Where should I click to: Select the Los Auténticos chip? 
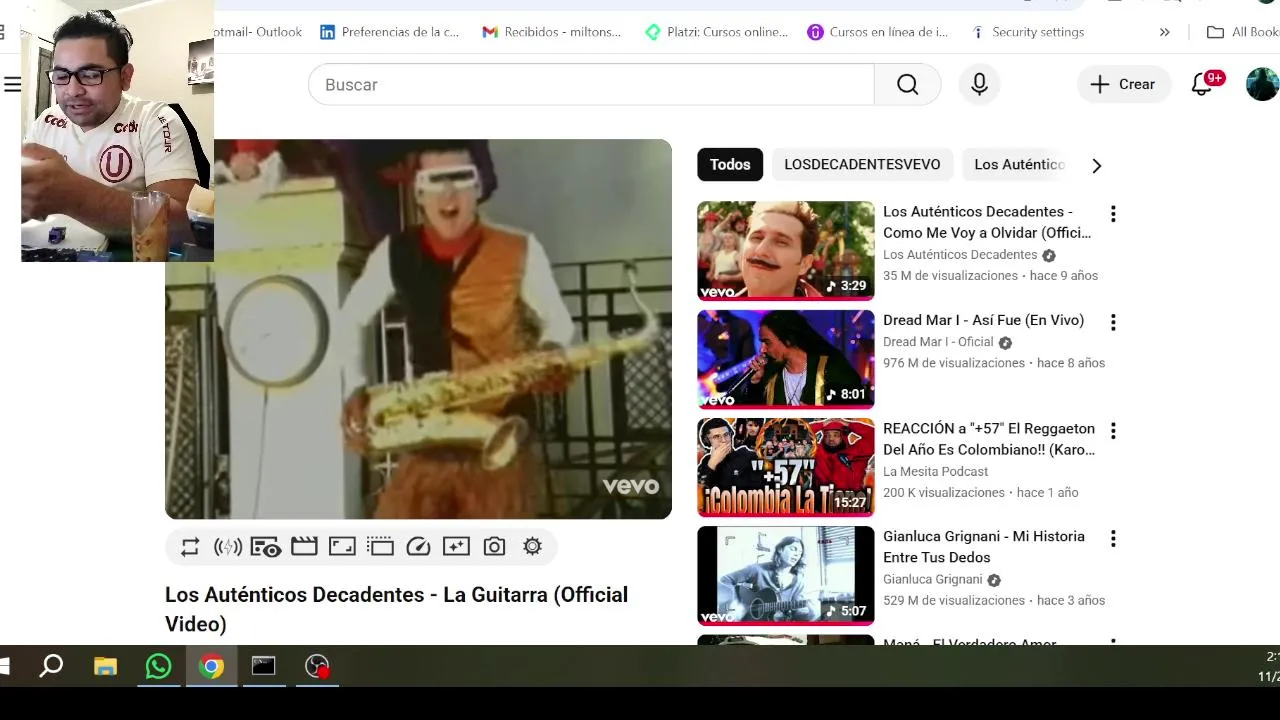click(1019, 165)
